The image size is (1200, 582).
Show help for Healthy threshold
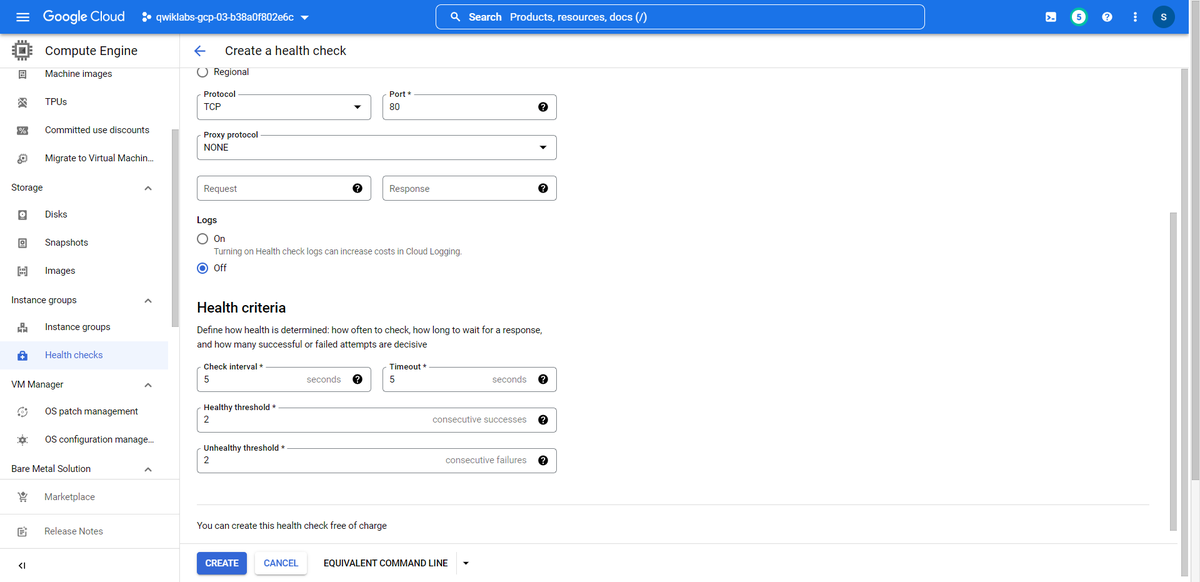(542, 420)
